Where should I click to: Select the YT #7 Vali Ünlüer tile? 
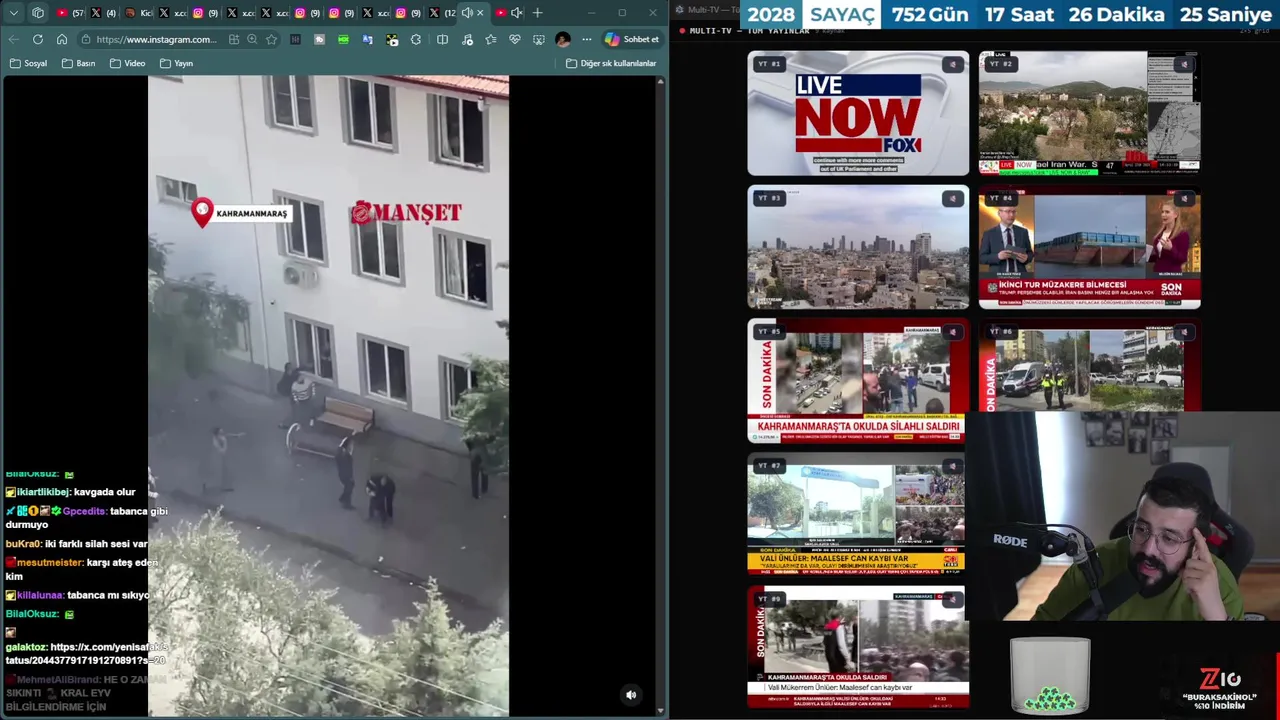(x=858, y=514)
